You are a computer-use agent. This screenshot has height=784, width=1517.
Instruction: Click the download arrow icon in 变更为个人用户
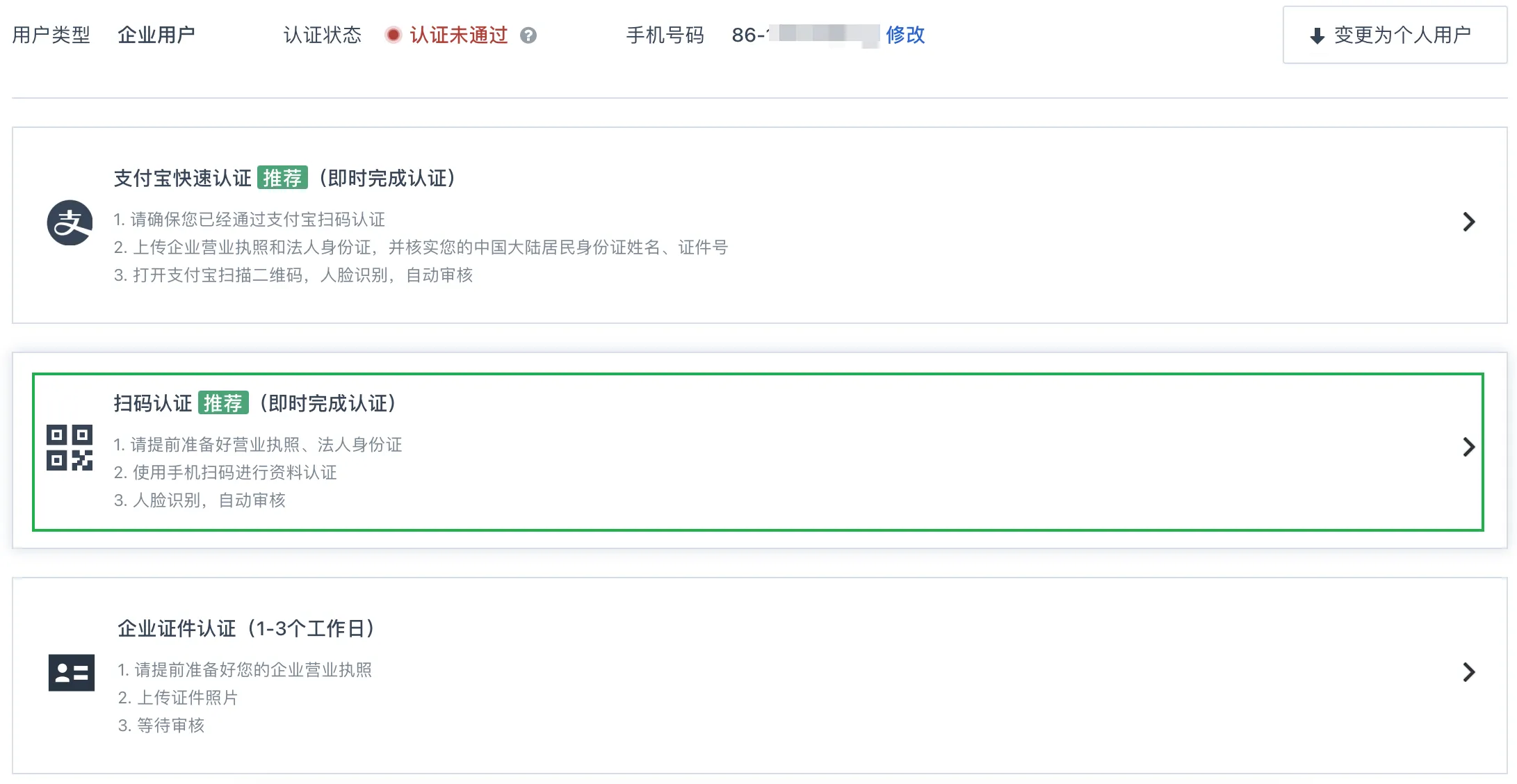(x=1317, y=36)
